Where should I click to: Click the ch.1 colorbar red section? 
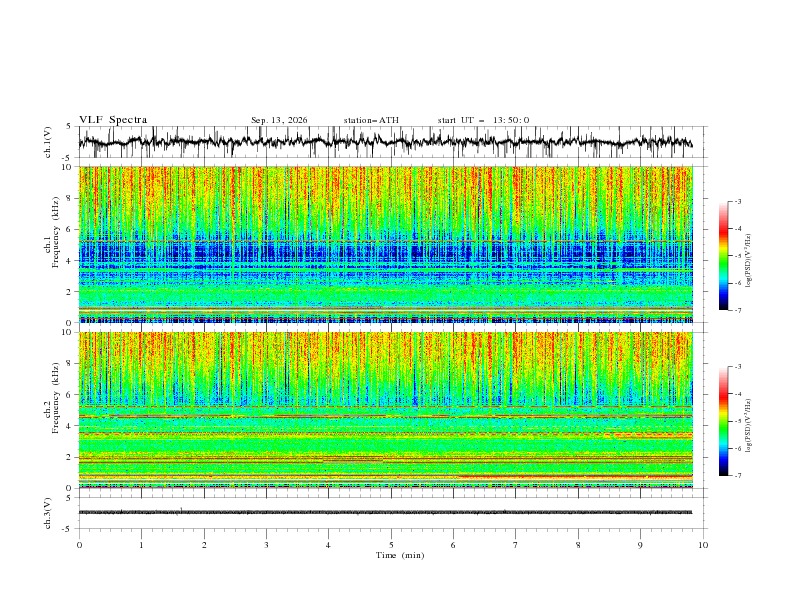click(x=723, y=231)
